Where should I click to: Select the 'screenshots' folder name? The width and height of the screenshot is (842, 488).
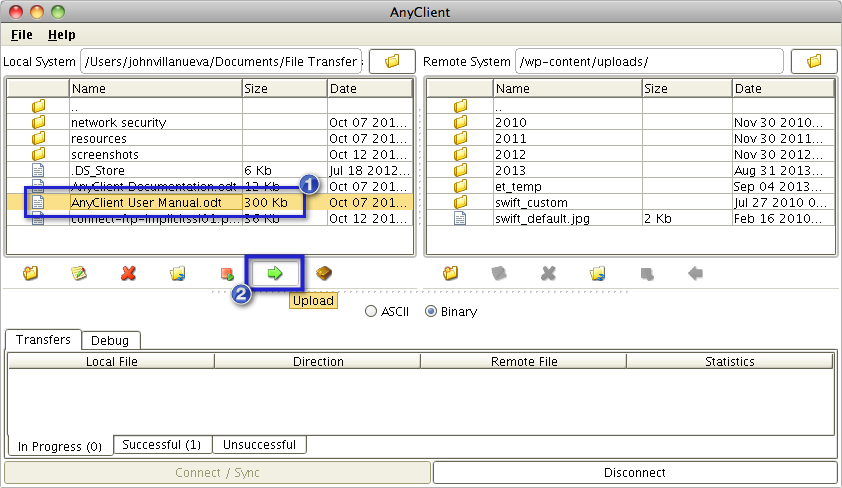pyautogui.click(x=105, y=155)
